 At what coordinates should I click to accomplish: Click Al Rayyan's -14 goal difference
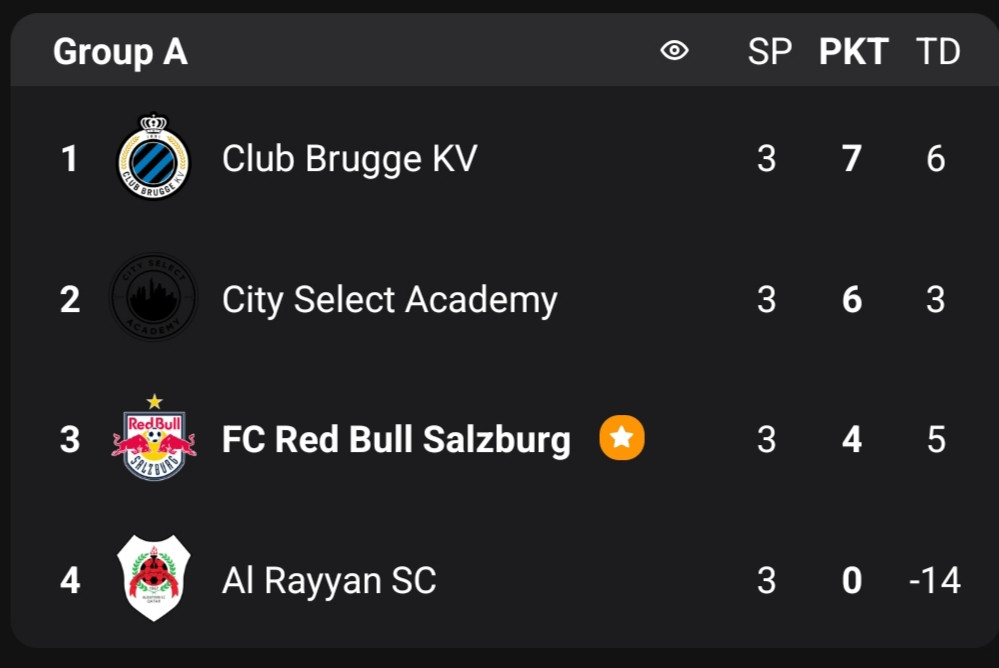[934, 580]
